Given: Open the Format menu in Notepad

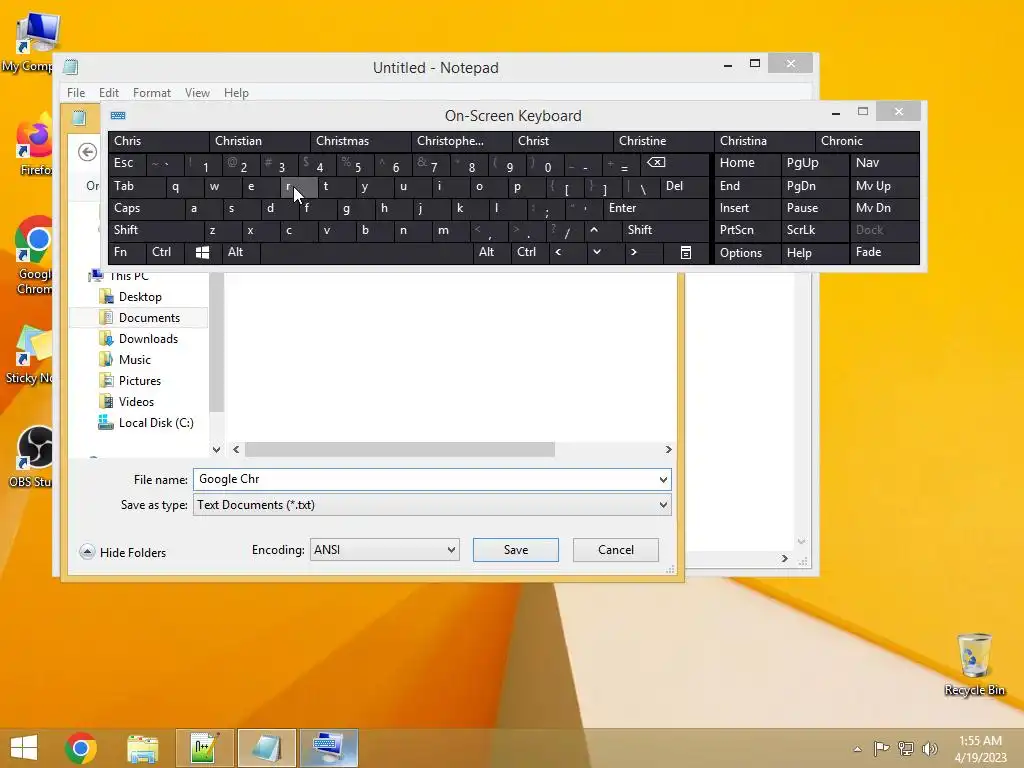Looking at the screenshot, I should click(x=152, y=93).
